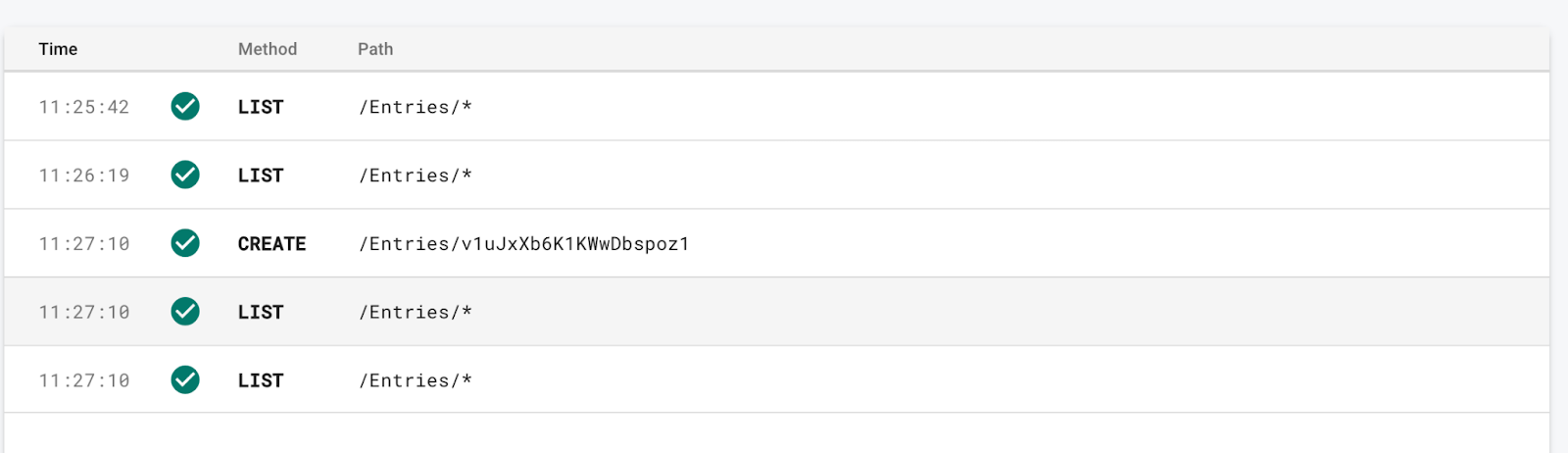The height and width of the screenshot is (453, 1568).
Task: Click the Time column header
Action: pyautogui.click(x=58, y=49)
